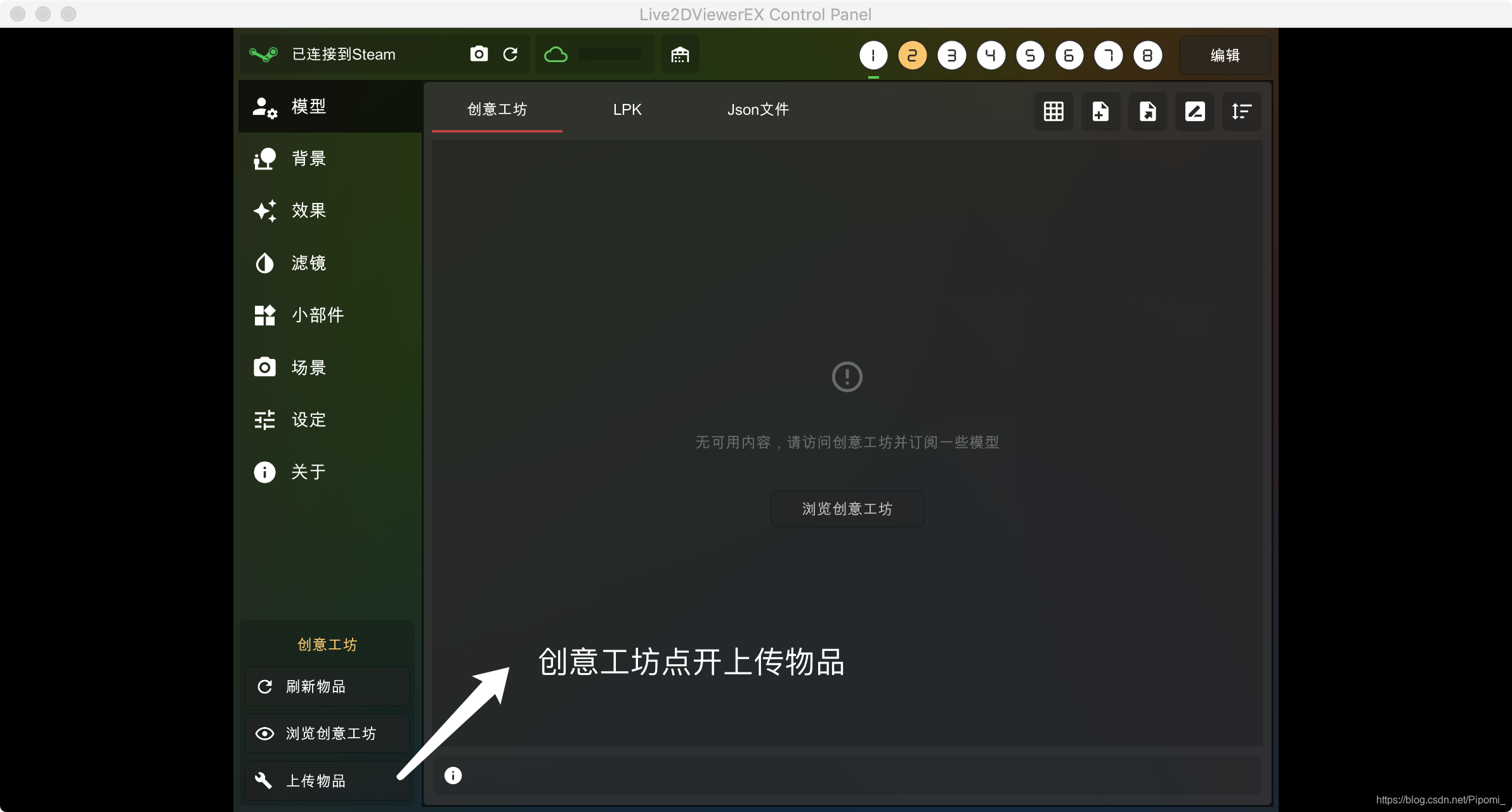Click the edit pencil icon in toolbar
This screenshot has height=812, width=1512.
point(1194,112)
